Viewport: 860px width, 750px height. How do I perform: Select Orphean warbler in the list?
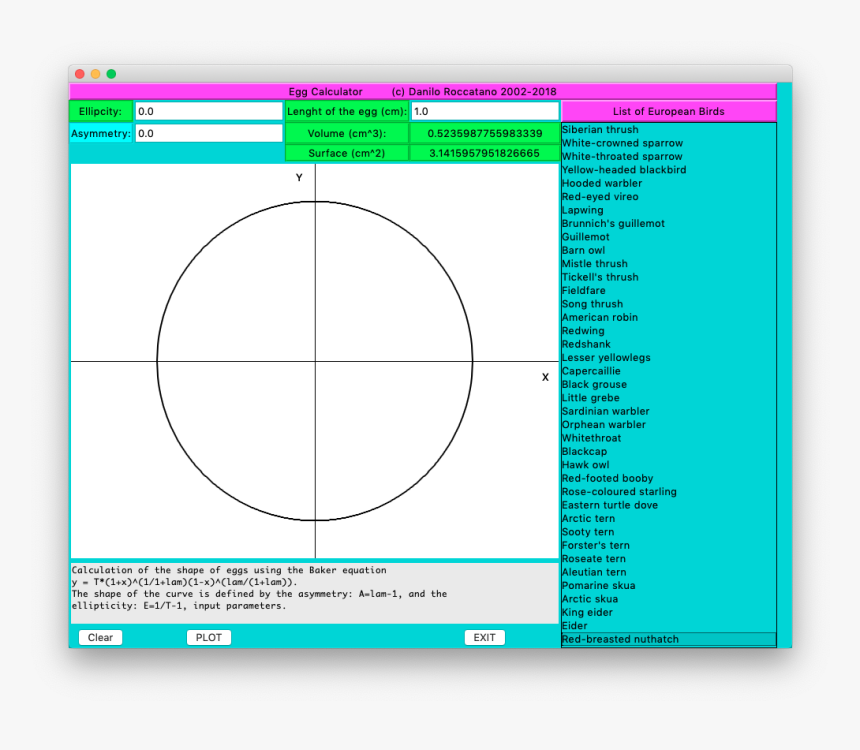coord(669,425)
